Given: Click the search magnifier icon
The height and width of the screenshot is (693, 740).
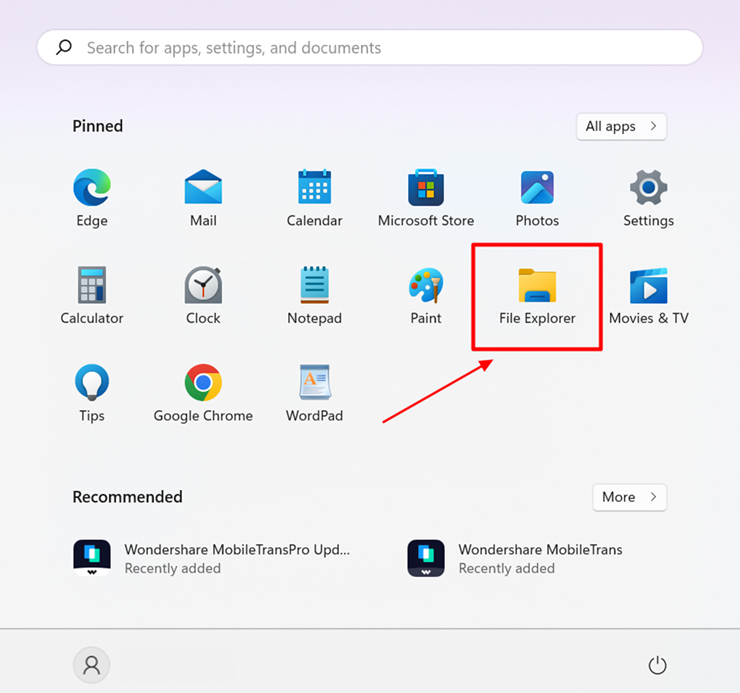Looking at the screenshot, I should 64,47.
